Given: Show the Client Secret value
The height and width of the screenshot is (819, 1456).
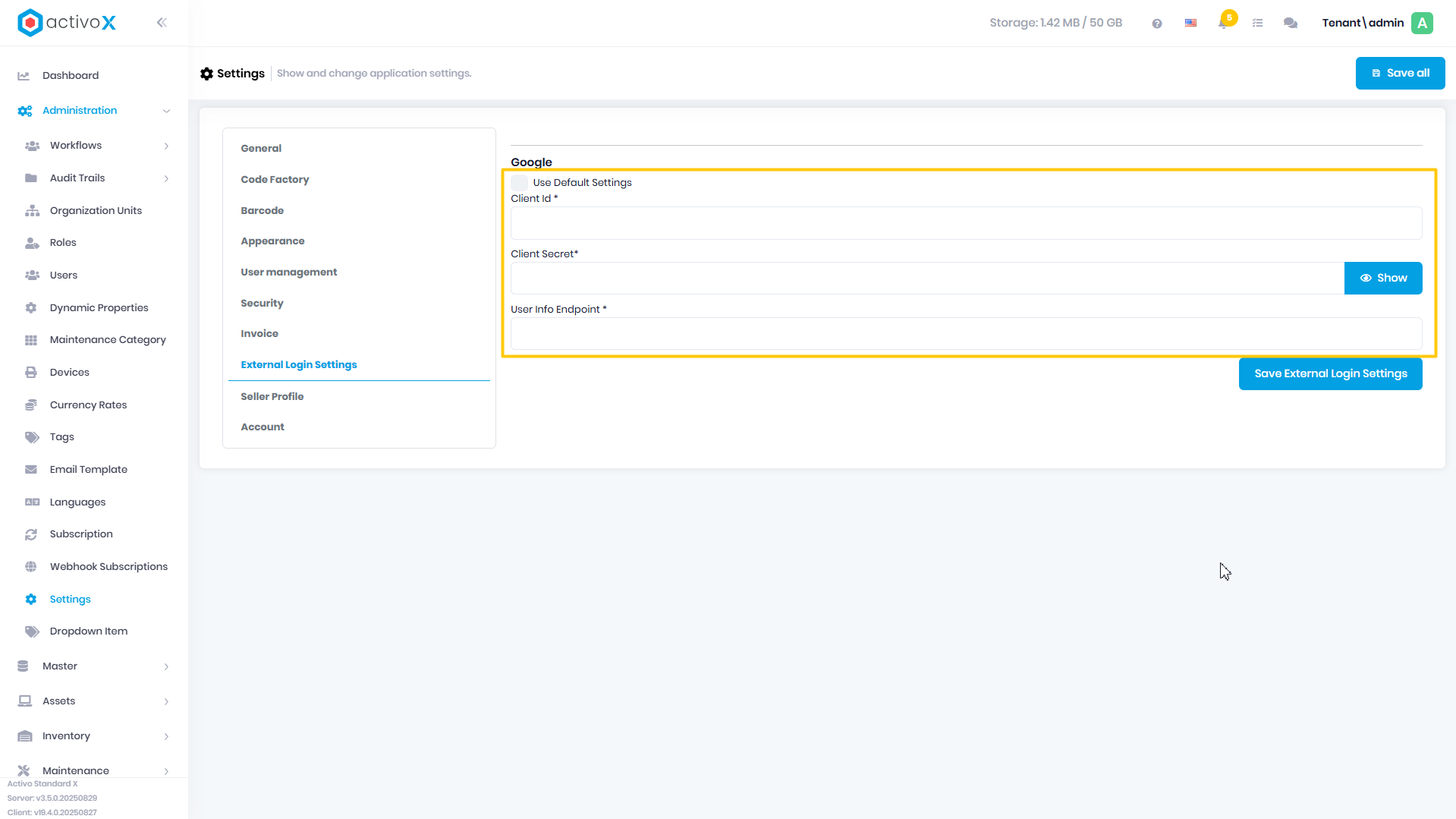Looking at the screenshot, I should [1382, 279].
